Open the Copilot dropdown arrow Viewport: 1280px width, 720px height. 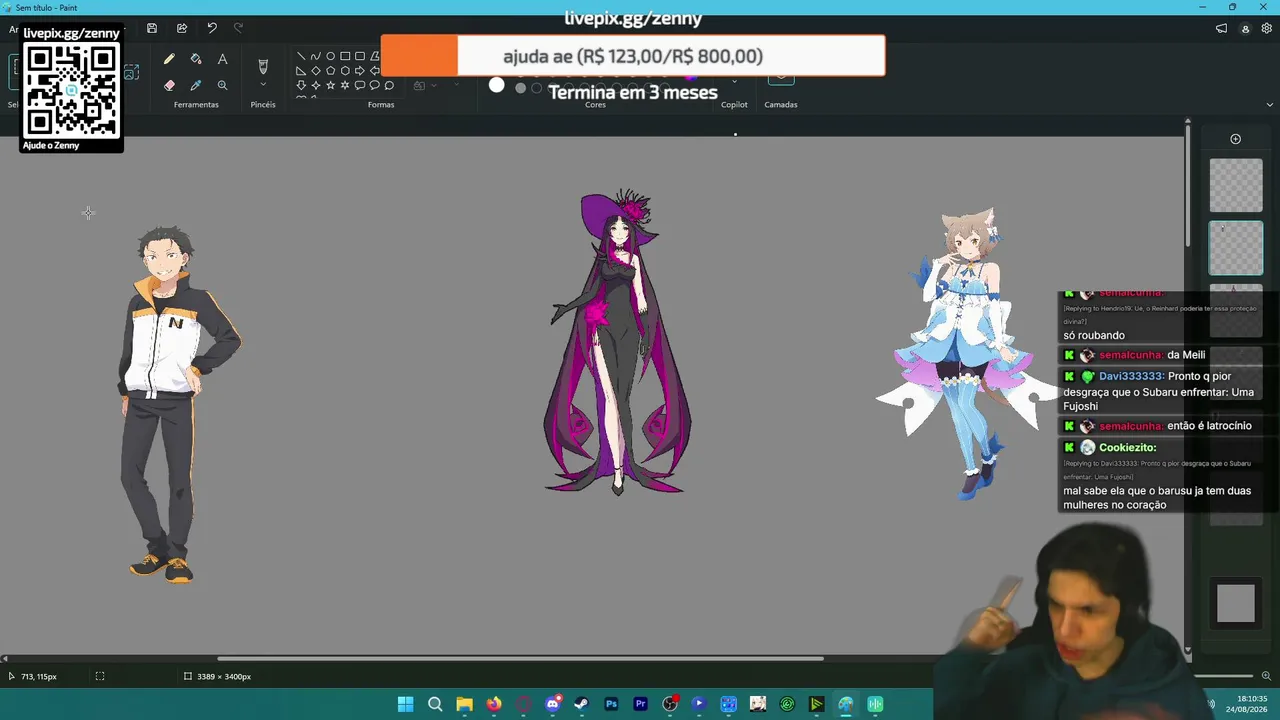click(735, 82)
